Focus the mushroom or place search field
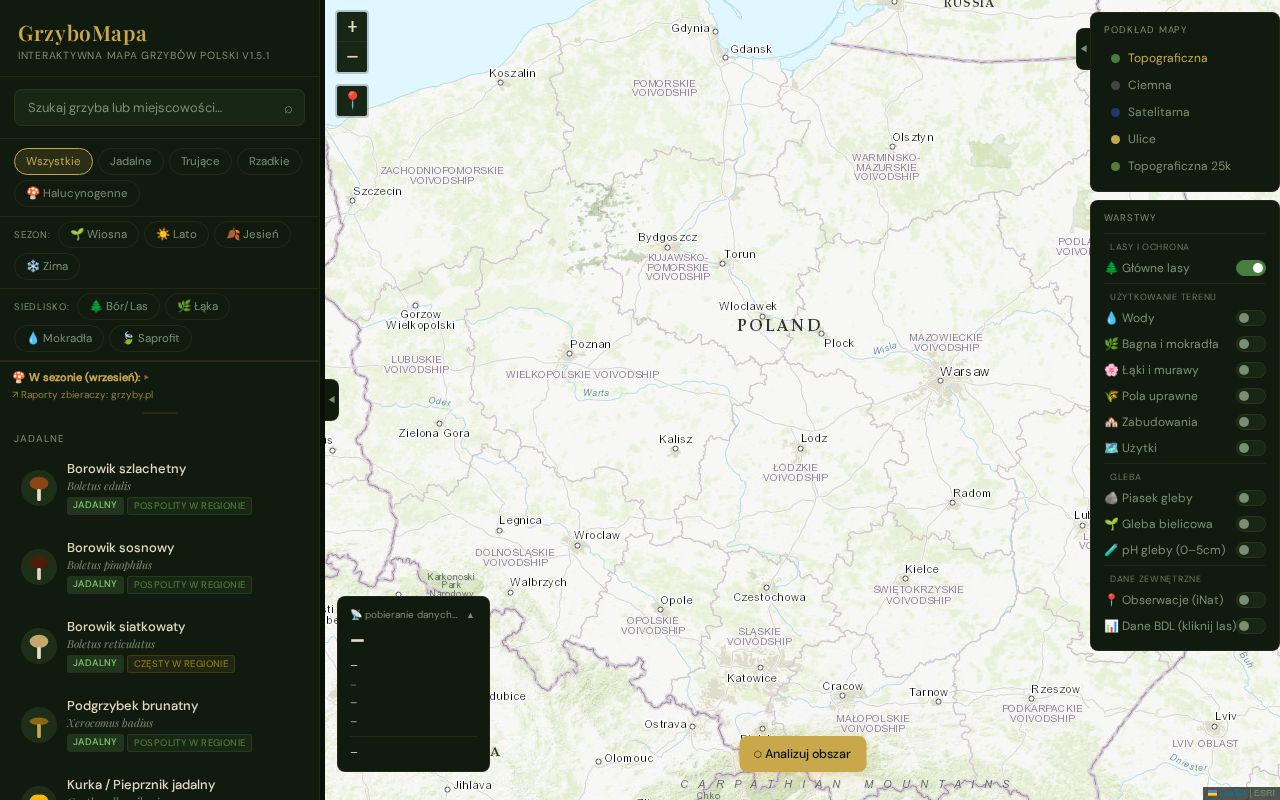Viewport: 1280px width, 800px height. [159, 107]
